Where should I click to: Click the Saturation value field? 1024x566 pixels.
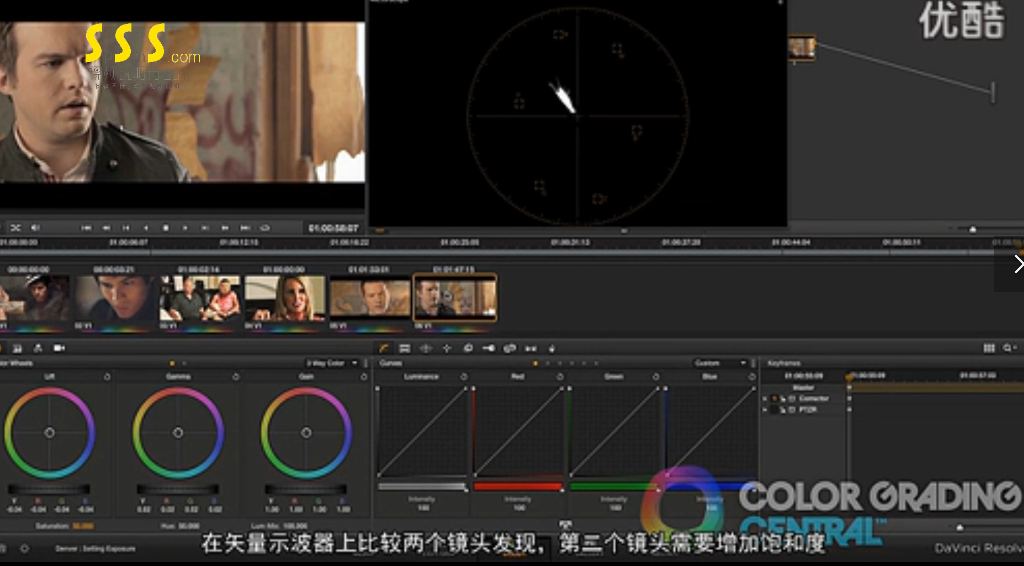pyautogui.click(x=82, y=525)
